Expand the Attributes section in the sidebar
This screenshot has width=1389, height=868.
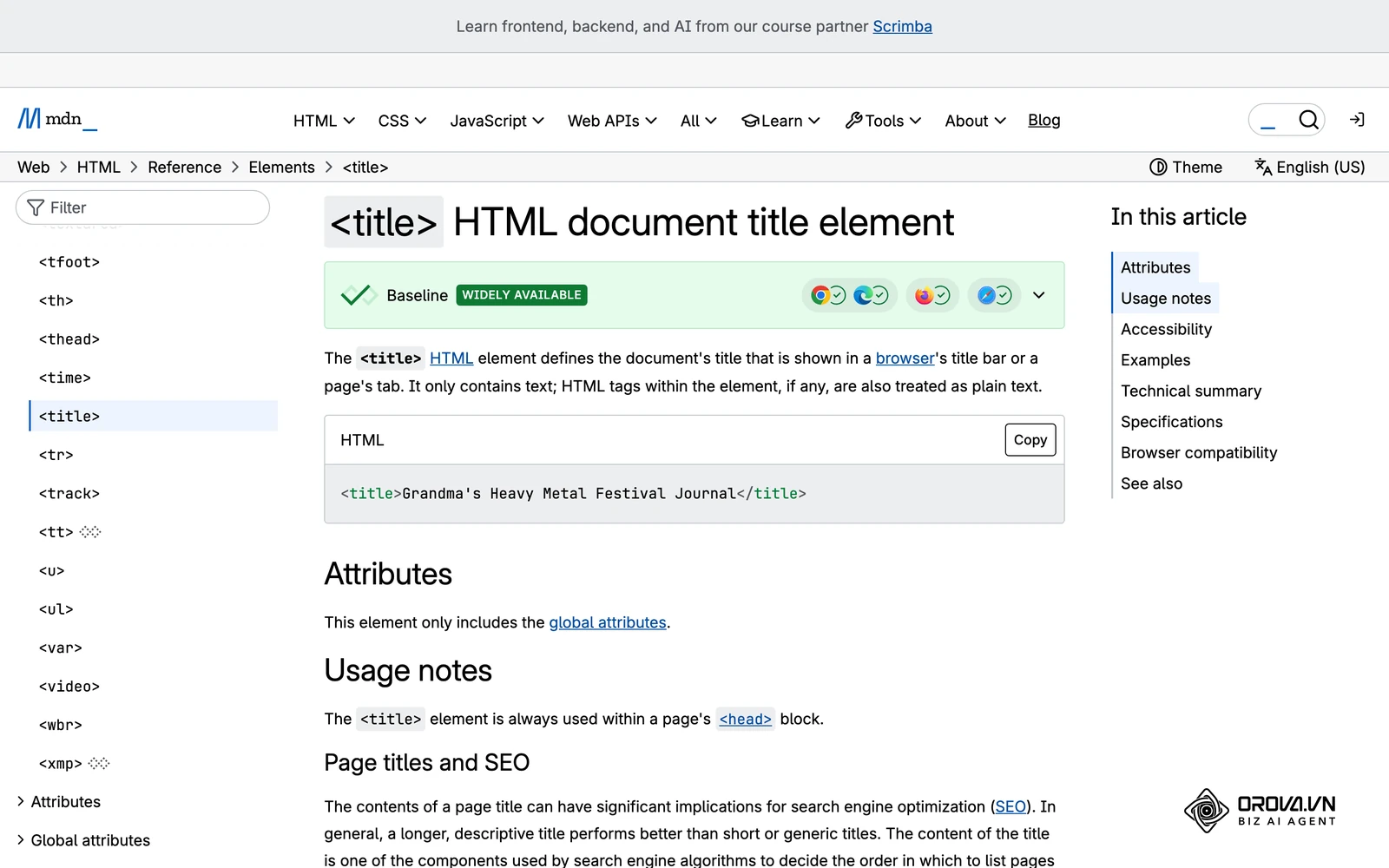tap(58, 802)
